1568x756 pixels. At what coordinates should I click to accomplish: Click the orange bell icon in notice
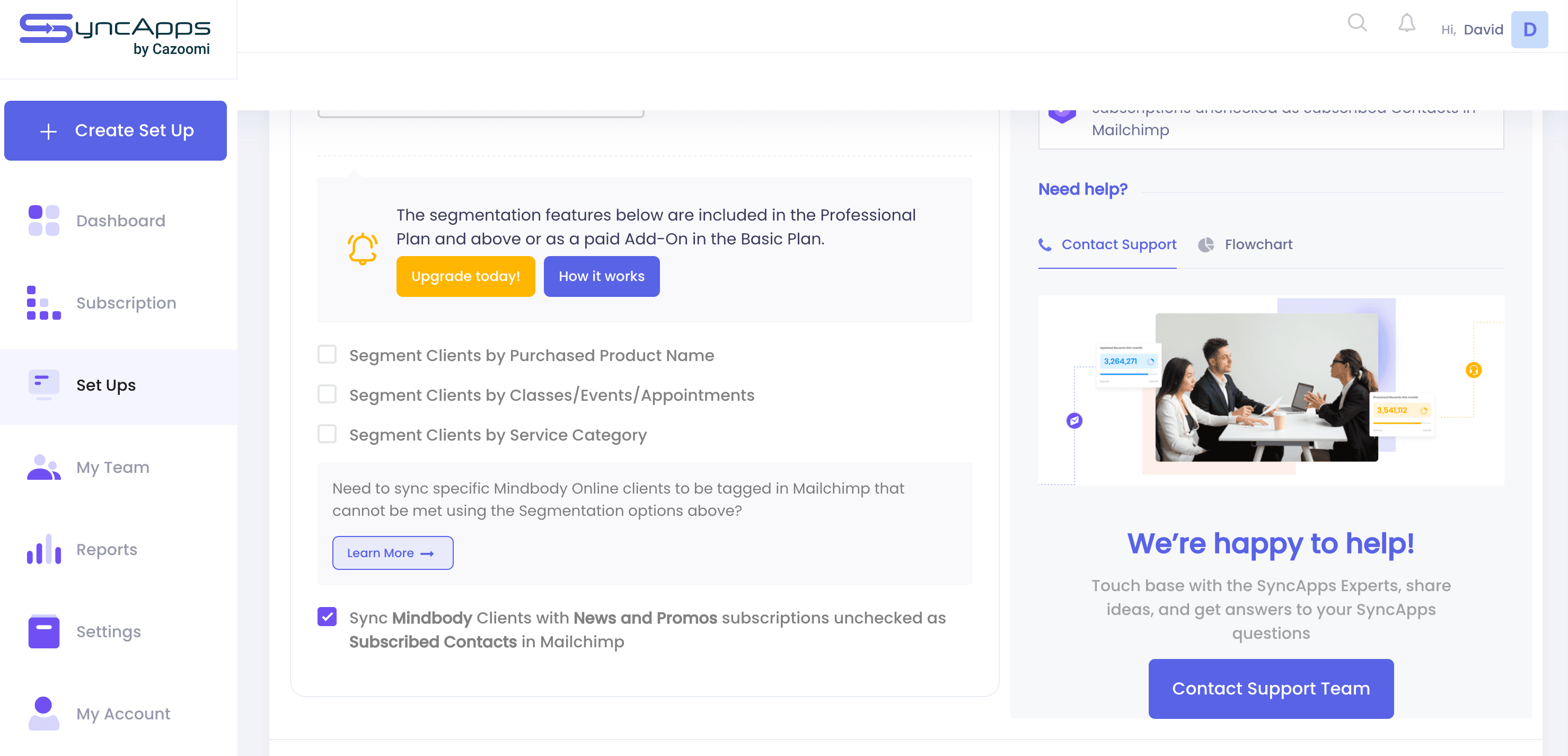(362, 249)
